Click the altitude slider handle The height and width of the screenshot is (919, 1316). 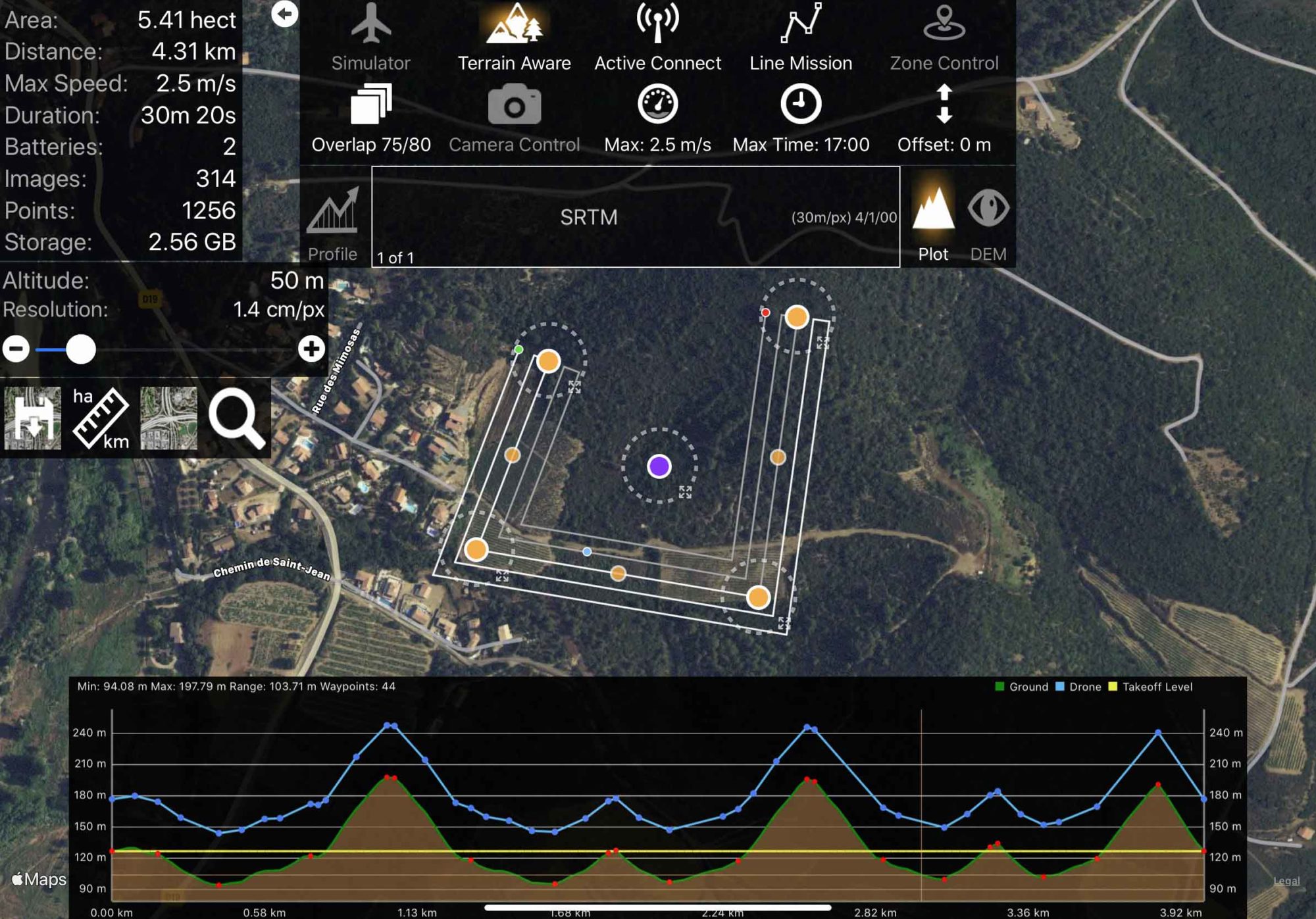[81, 349]
